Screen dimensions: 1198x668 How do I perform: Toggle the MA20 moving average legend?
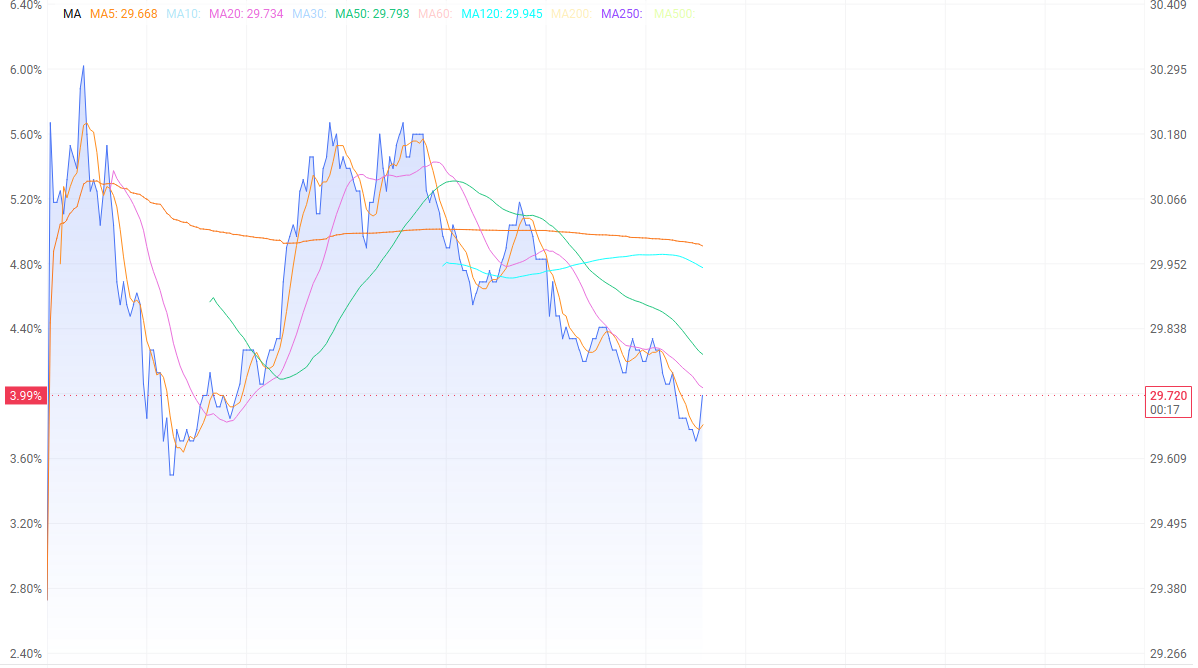[x=246, y=14]
